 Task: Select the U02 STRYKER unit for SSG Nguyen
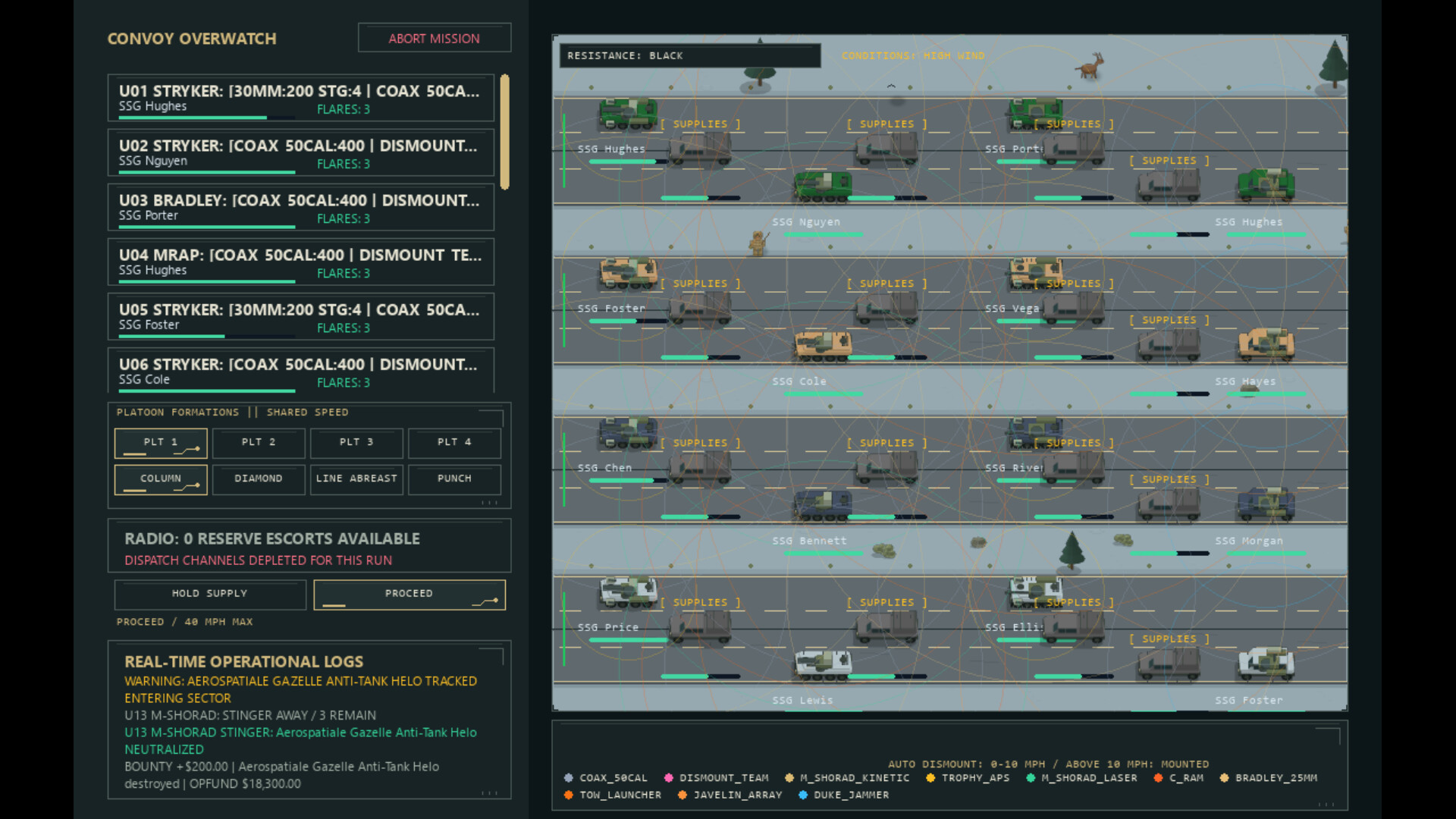300,152
